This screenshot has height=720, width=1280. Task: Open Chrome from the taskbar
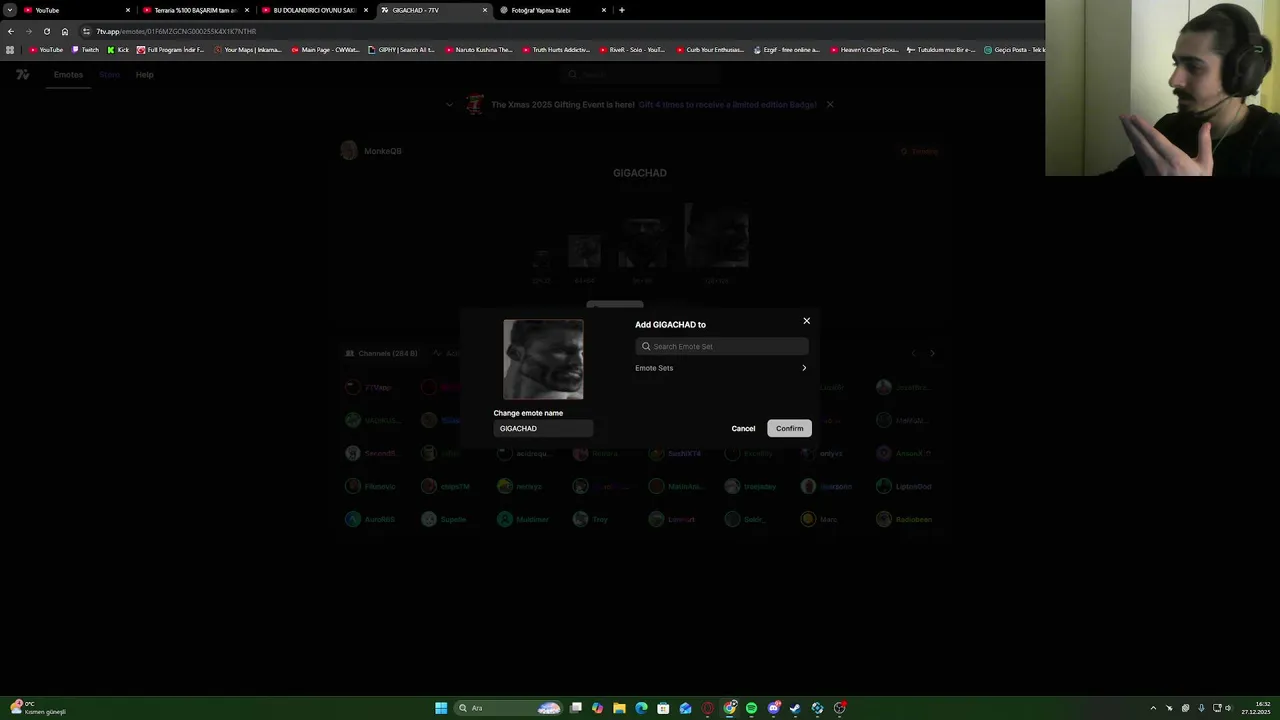[730, 708]
